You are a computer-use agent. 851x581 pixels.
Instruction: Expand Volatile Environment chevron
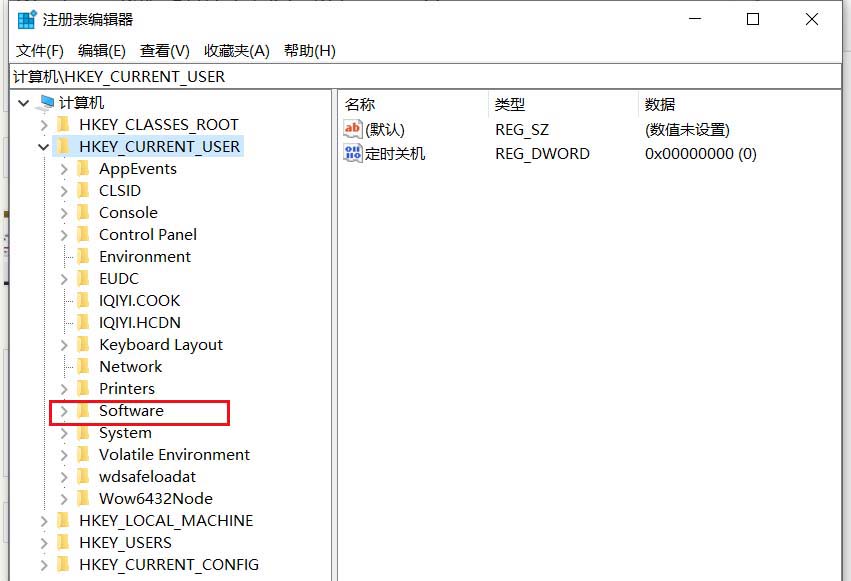click(x=64, y=455)
